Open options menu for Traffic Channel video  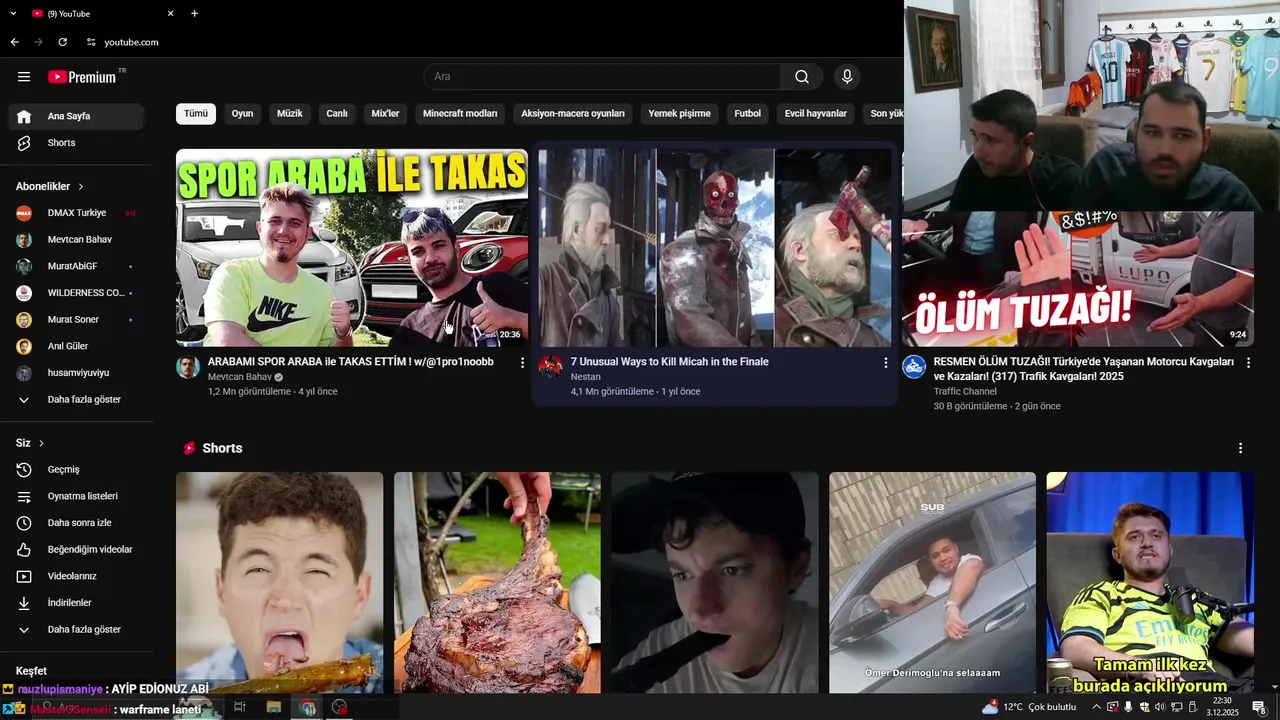click(1248, 363)
